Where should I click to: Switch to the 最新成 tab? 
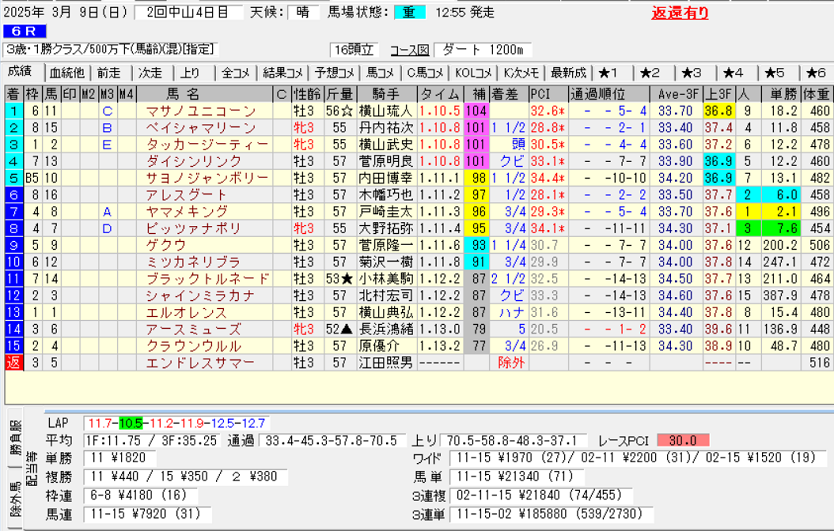click(568, 73)
